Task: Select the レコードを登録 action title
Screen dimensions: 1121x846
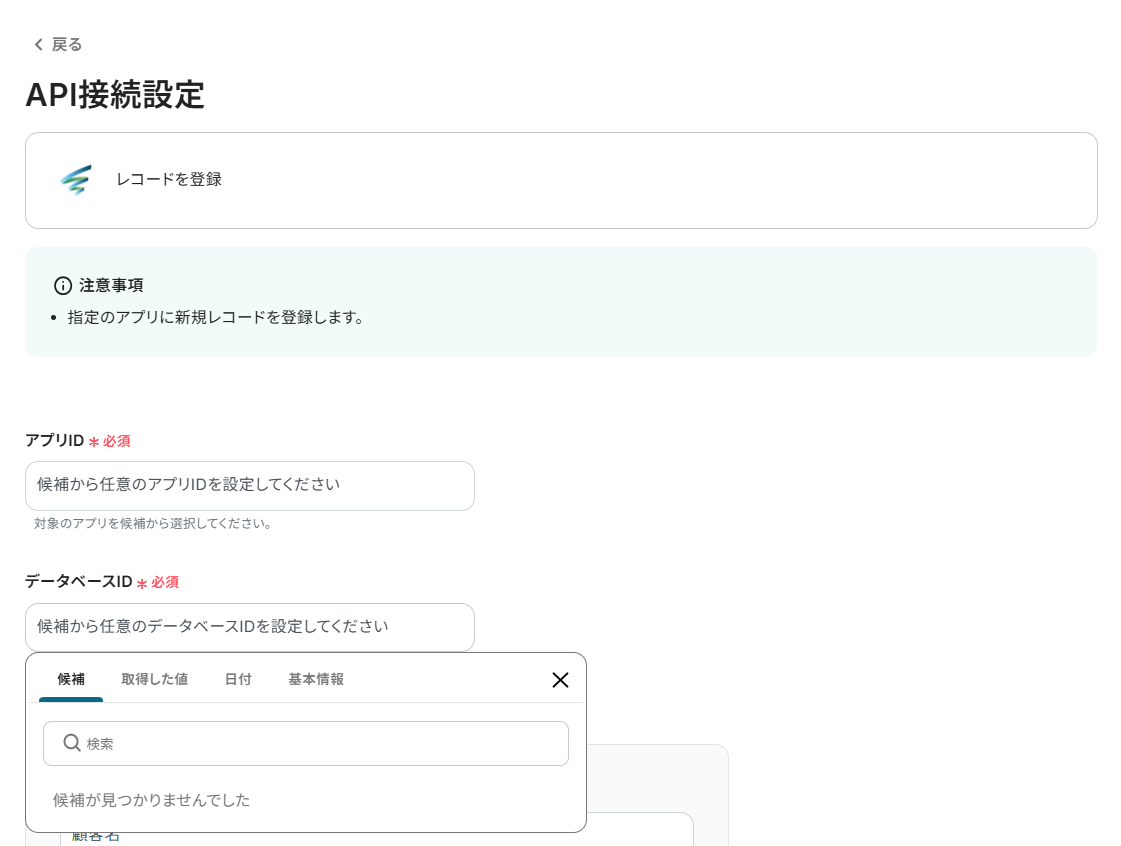Action: click(x=168, y=180)
